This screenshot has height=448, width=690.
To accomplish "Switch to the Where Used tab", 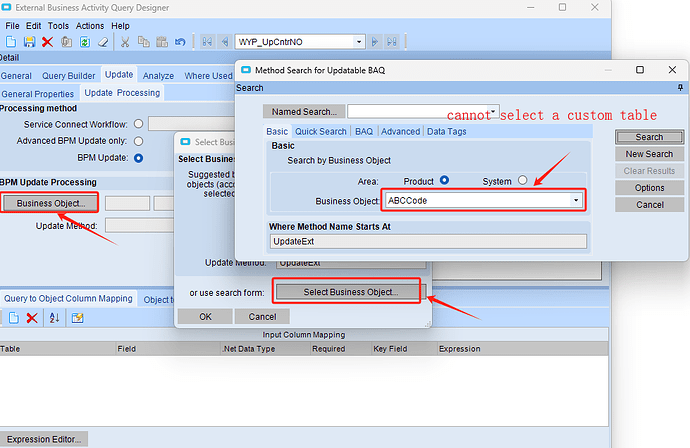I will pyautogui.click(x=208, y=76).
